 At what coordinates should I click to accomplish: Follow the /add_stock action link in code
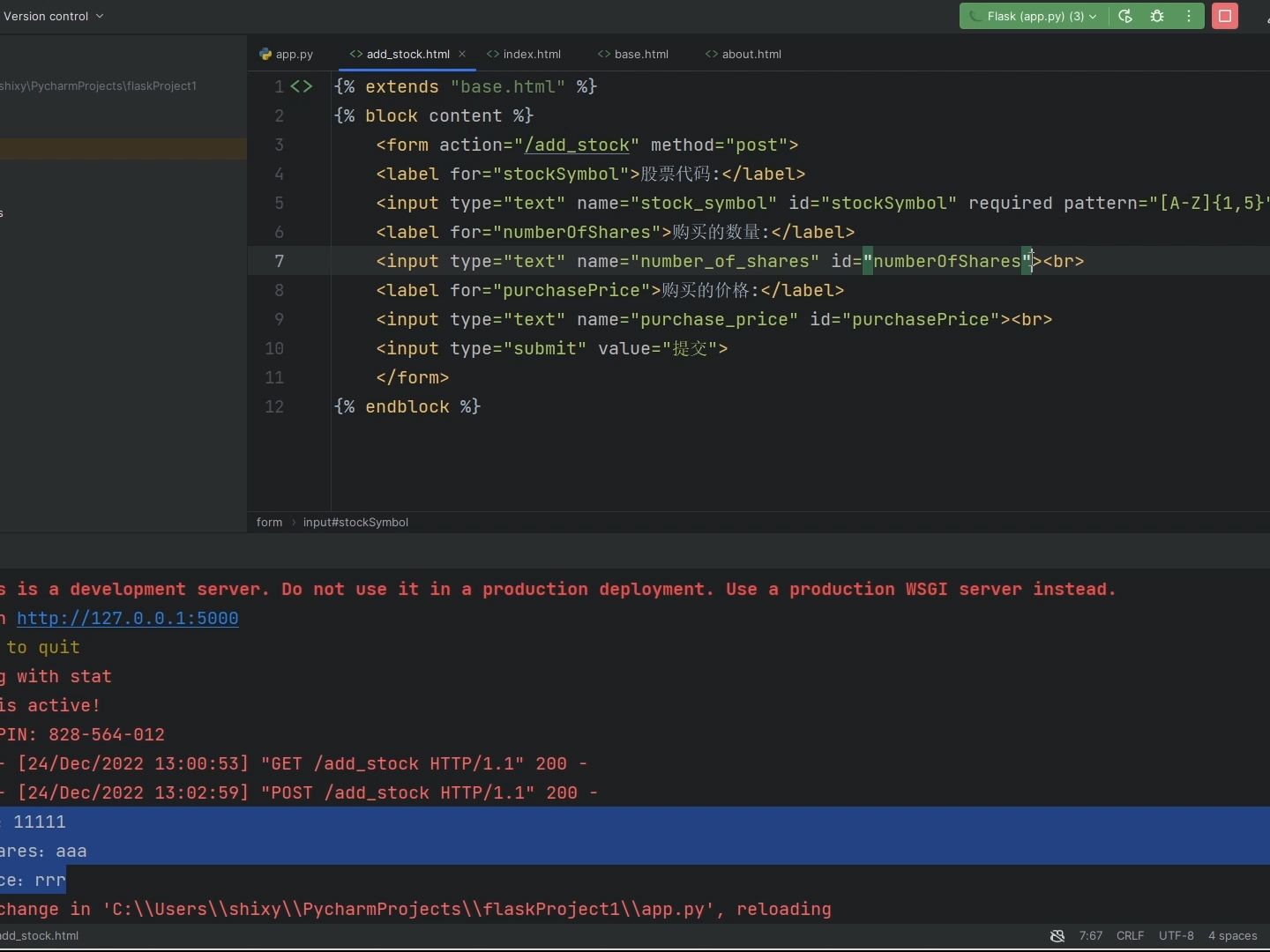tap(577, 145)
